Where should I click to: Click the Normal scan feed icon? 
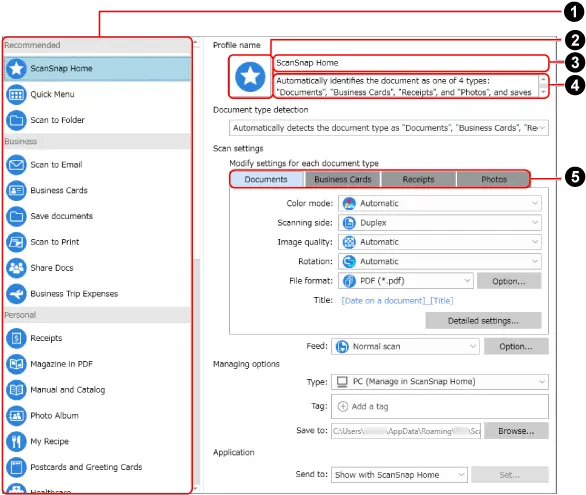pyautogui.click(x=342, y=347)
